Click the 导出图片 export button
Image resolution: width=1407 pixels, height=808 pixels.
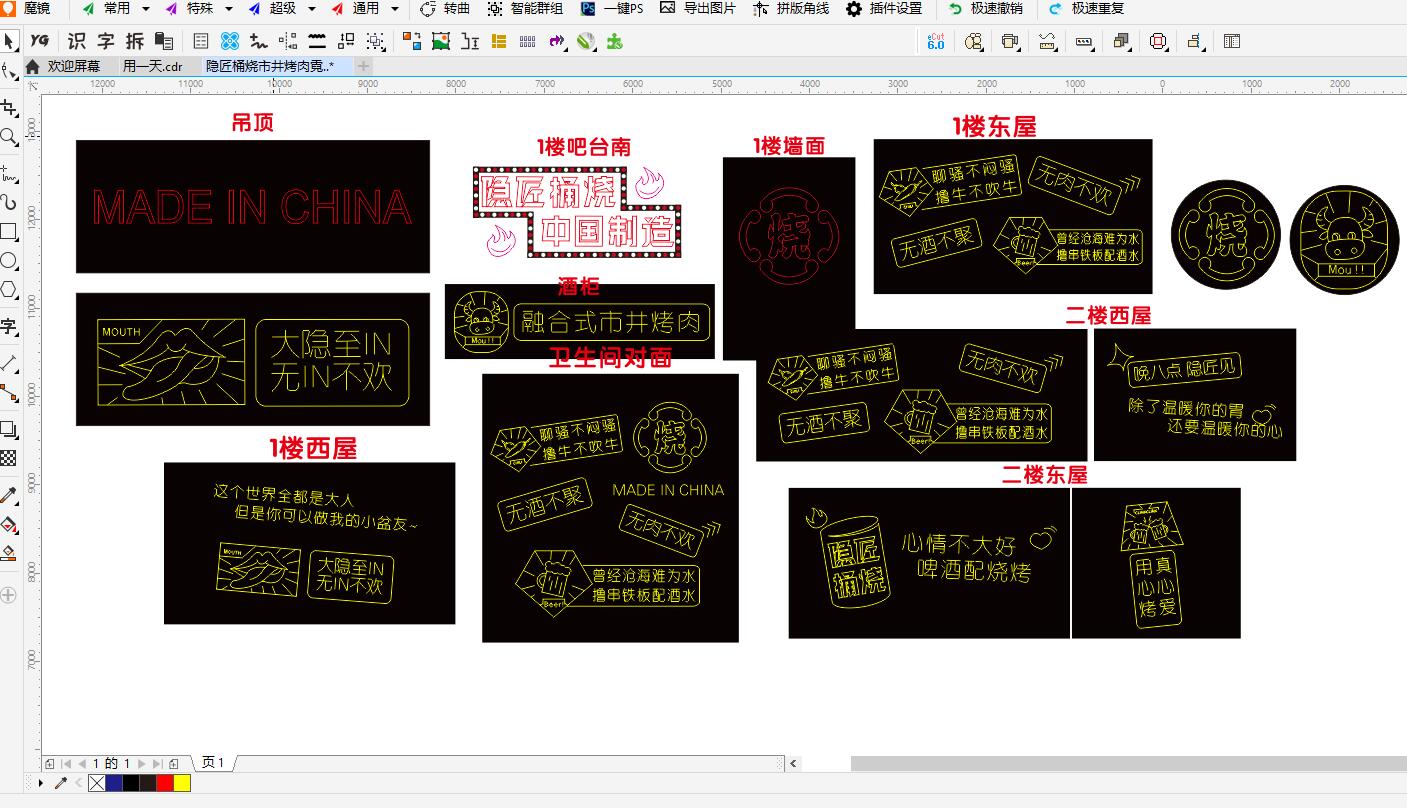click(697, 8)
